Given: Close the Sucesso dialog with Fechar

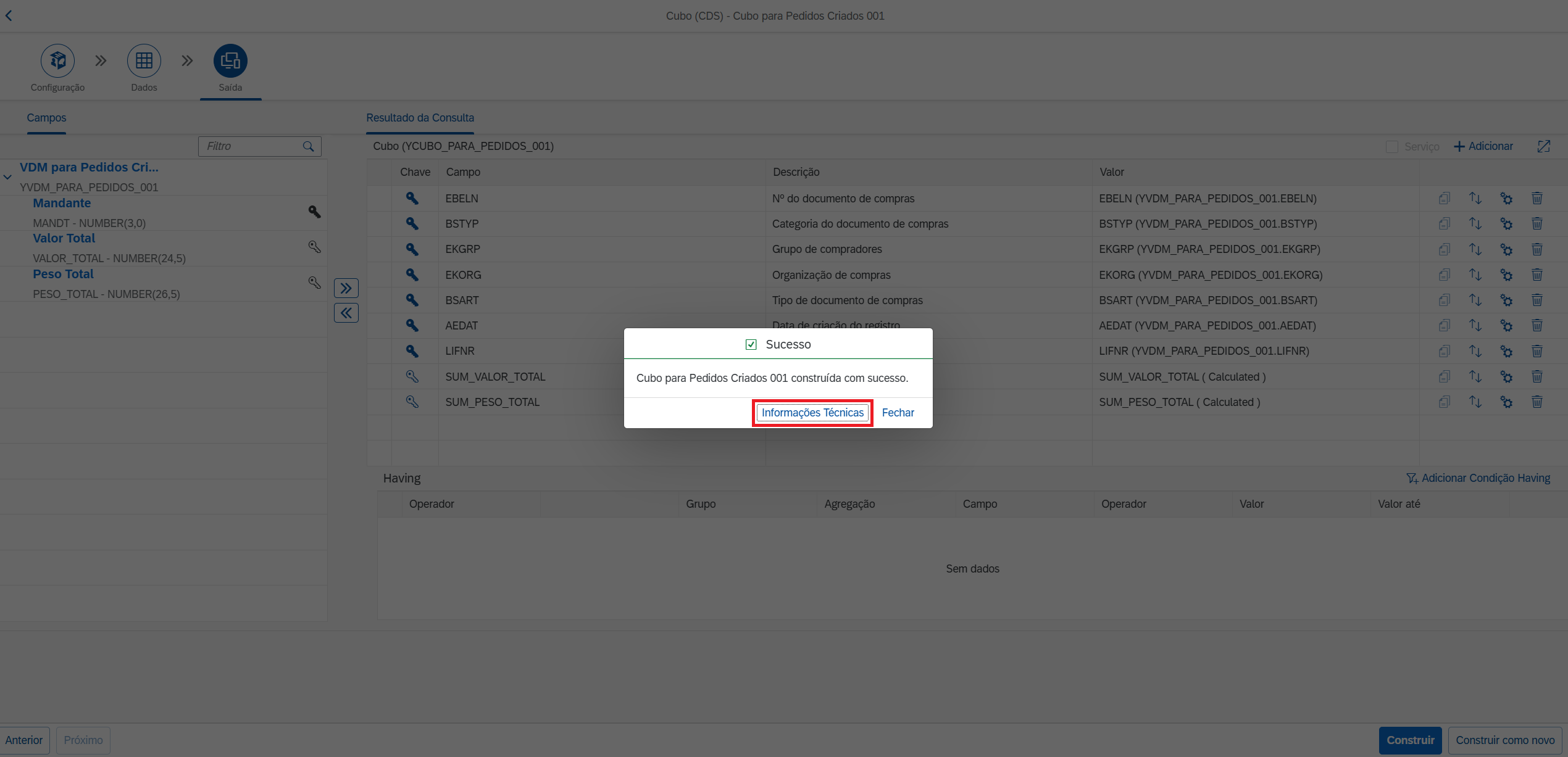Looking at the screenshot, I should tap(898, 413).
